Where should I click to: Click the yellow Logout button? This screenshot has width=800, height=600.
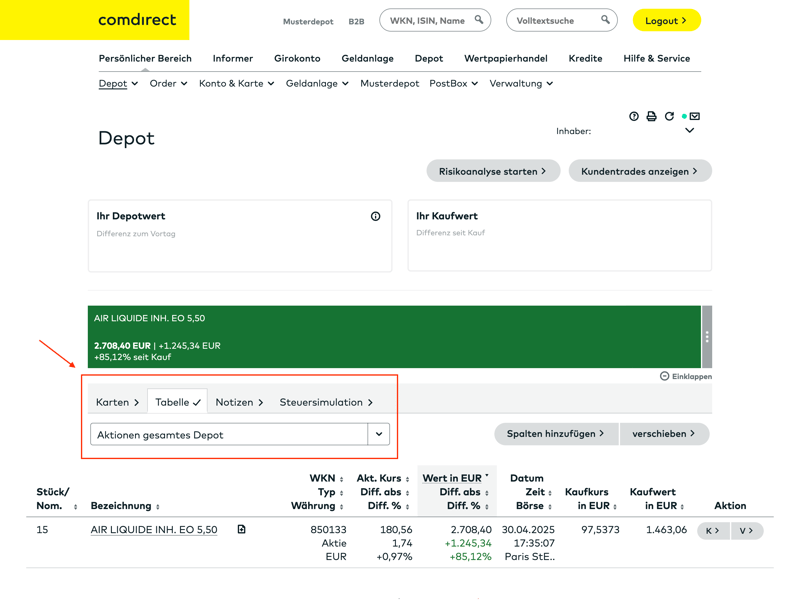coord(666,20)
